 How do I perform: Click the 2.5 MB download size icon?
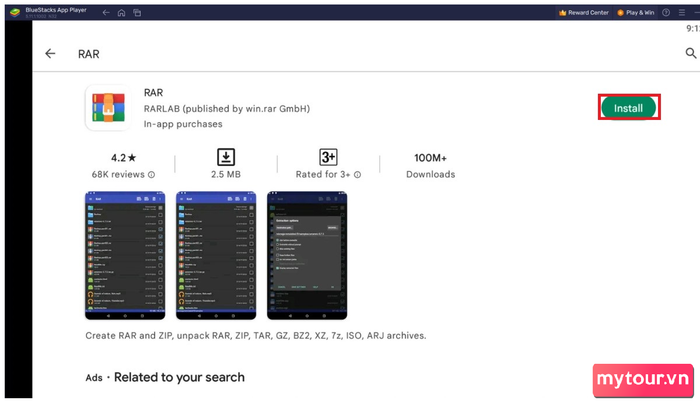(226, 157)
